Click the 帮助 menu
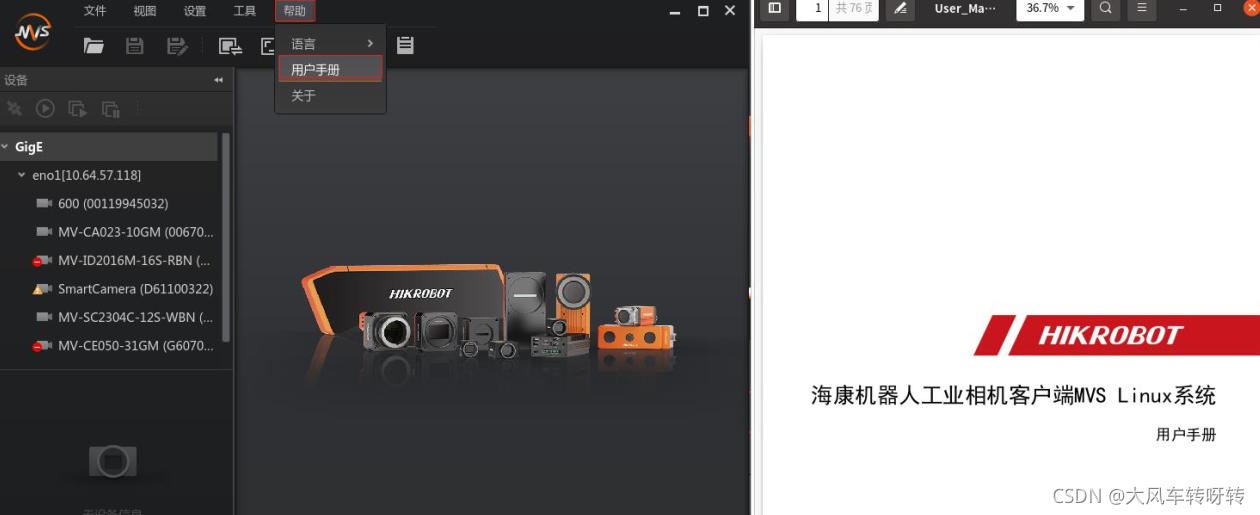 [x=295, y=11]
